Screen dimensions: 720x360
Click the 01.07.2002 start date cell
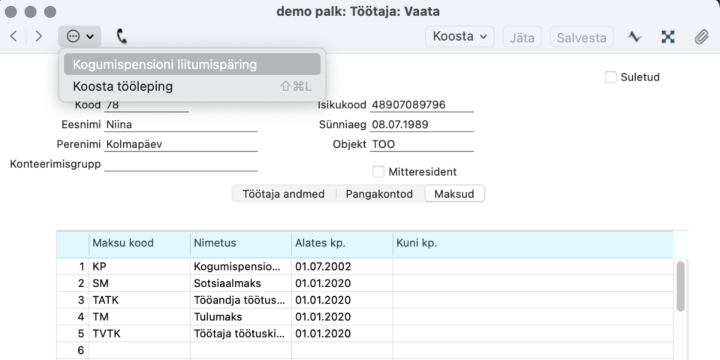342,267
